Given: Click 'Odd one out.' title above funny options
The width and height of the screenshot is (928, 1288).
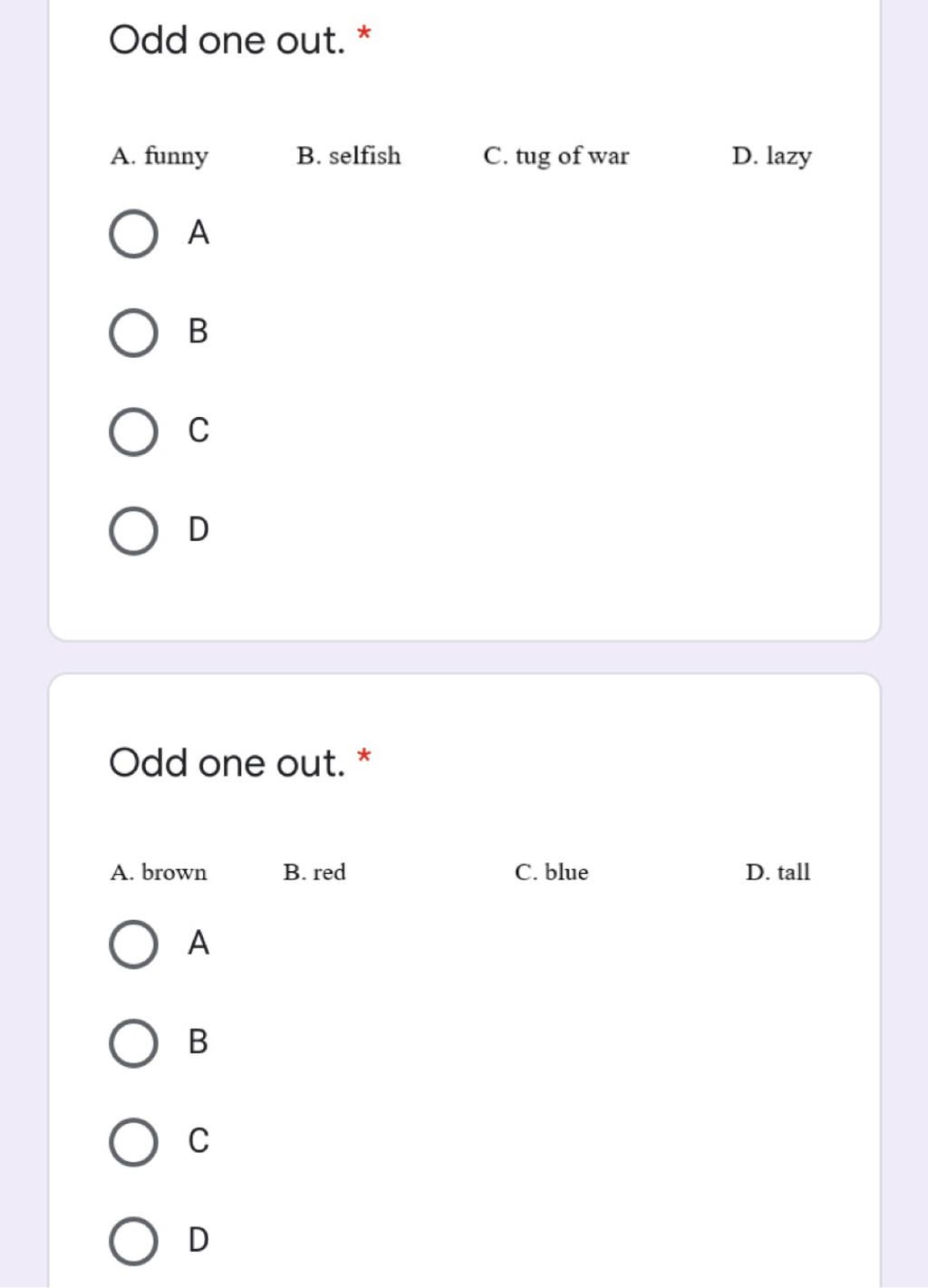Looking at the screenshot, I should coord(227,41).
